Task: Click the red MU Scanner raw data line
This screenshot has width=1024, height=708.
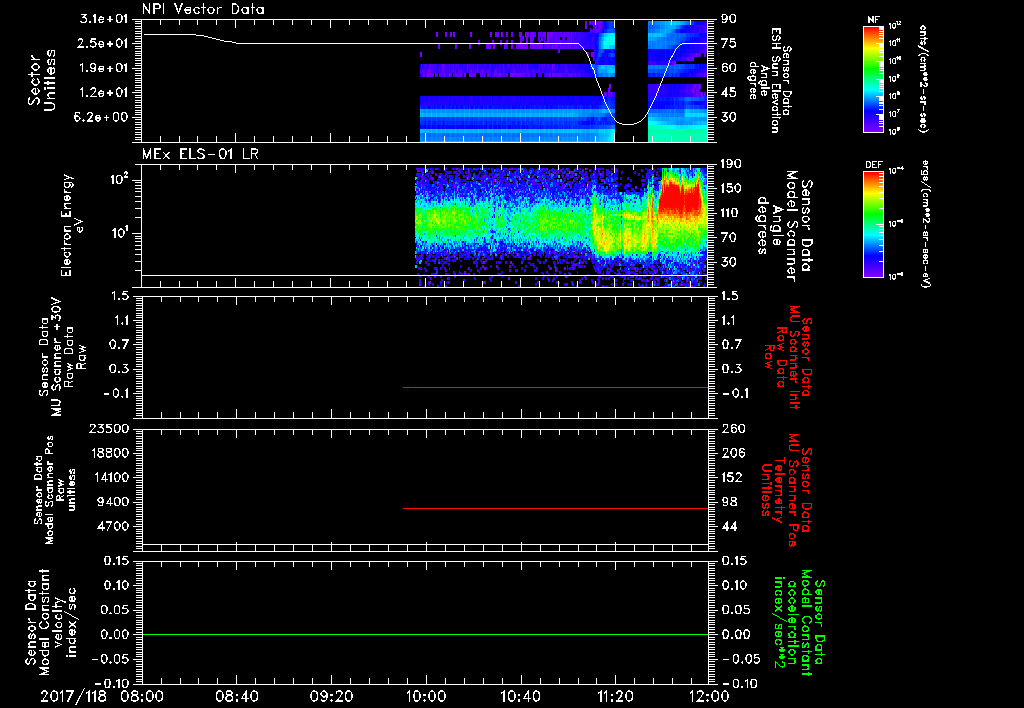Action: click(x=555, y=387)
